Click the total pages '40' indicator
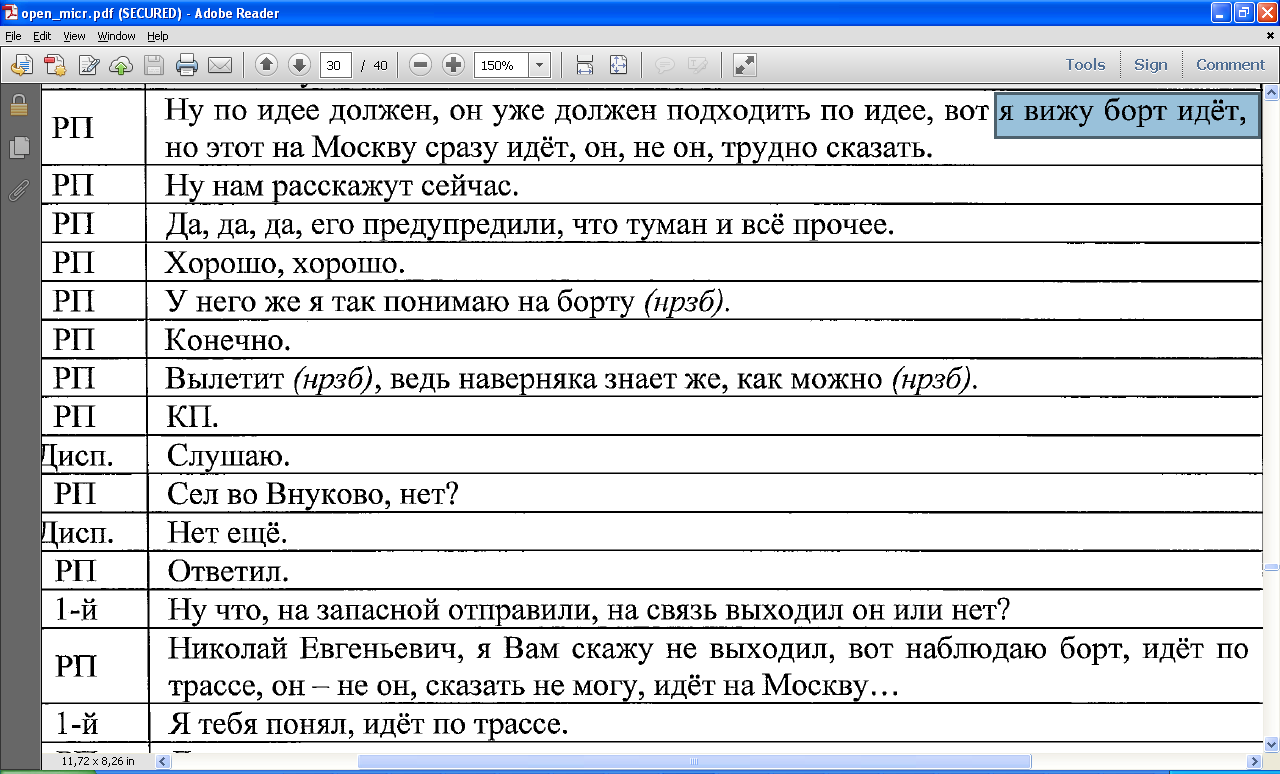The height and width of the screenshot is (774, 1280). pos(380,65)
